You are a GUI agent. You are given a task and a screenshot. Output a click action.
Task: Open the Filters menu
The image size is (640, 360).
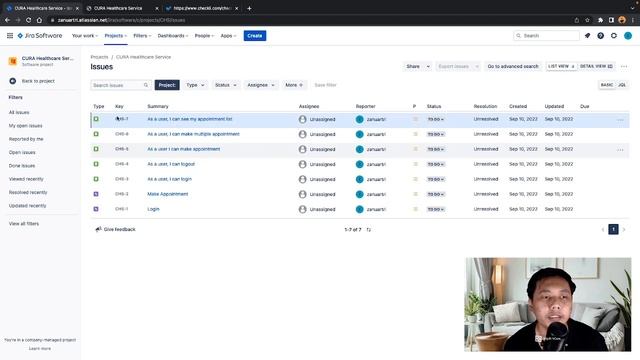pyautogui.click(x=142, y=36)
